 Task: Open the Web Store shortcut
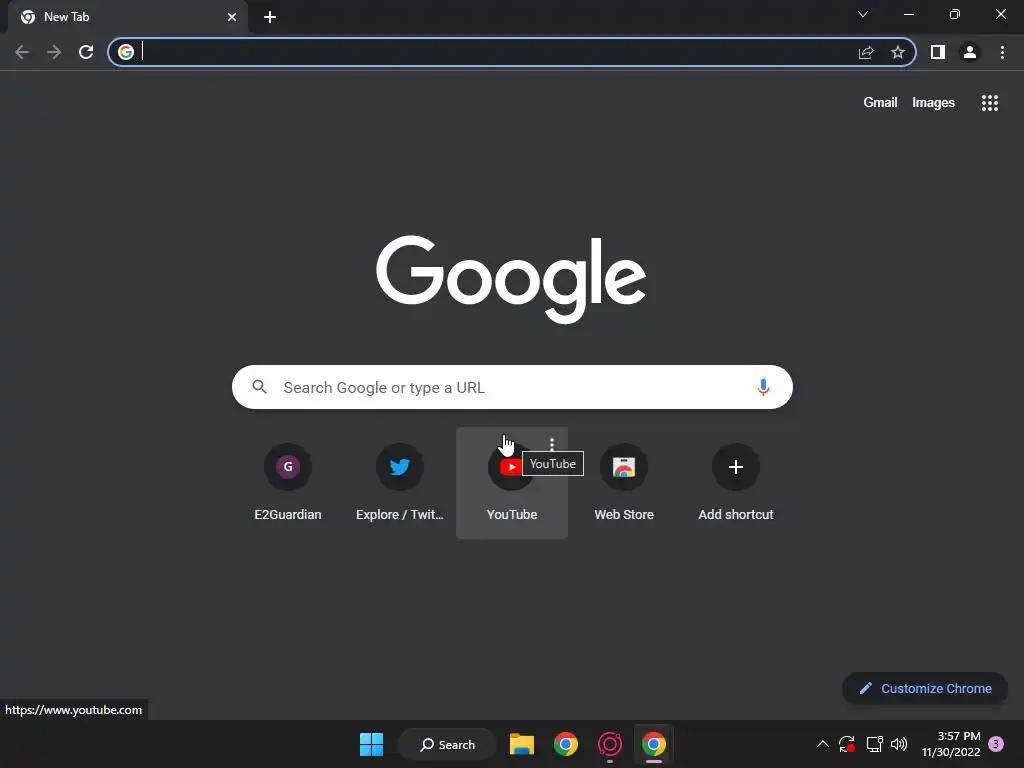click(x=624, y=483)
